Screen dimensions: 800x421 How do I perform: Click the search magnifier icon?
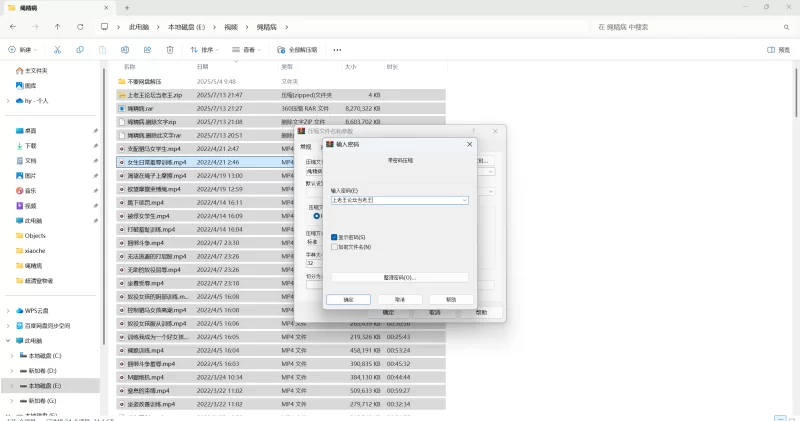click(x=786, y=27)
